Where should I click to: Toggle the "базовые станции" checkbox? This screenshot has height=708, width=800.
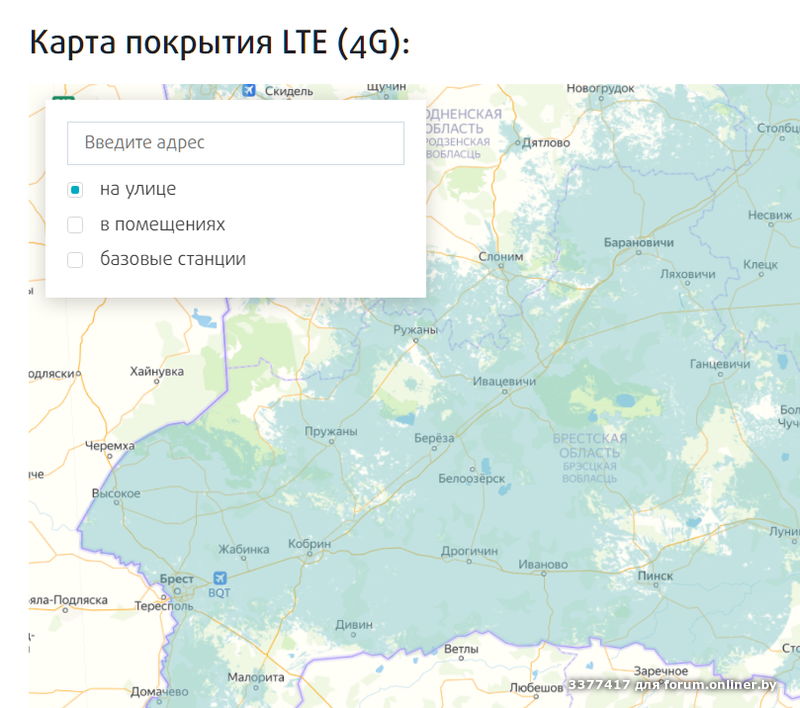point(75,260)
